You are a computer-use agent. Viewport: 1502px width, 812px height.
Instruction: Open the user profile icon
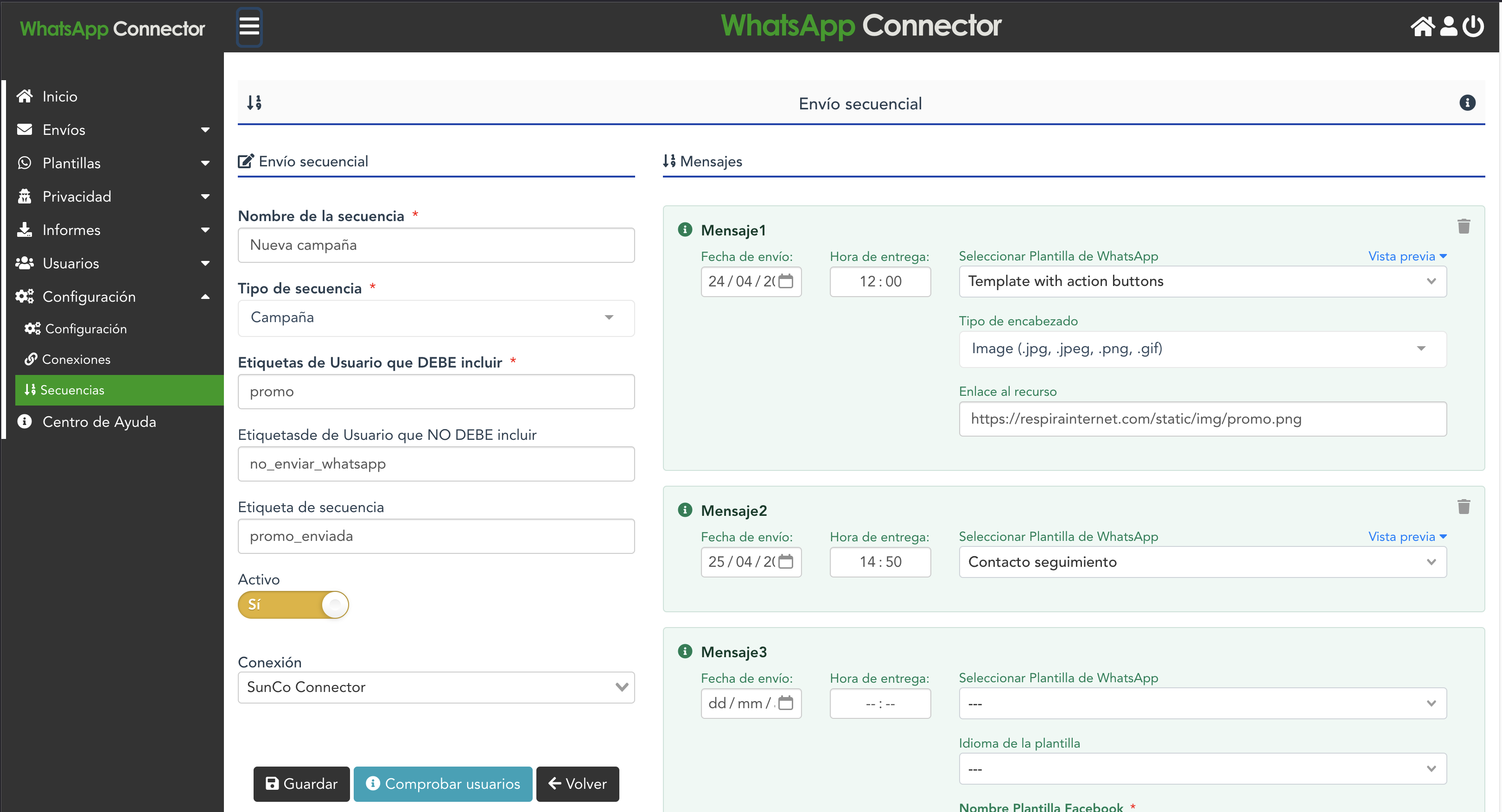[1448, 26]
